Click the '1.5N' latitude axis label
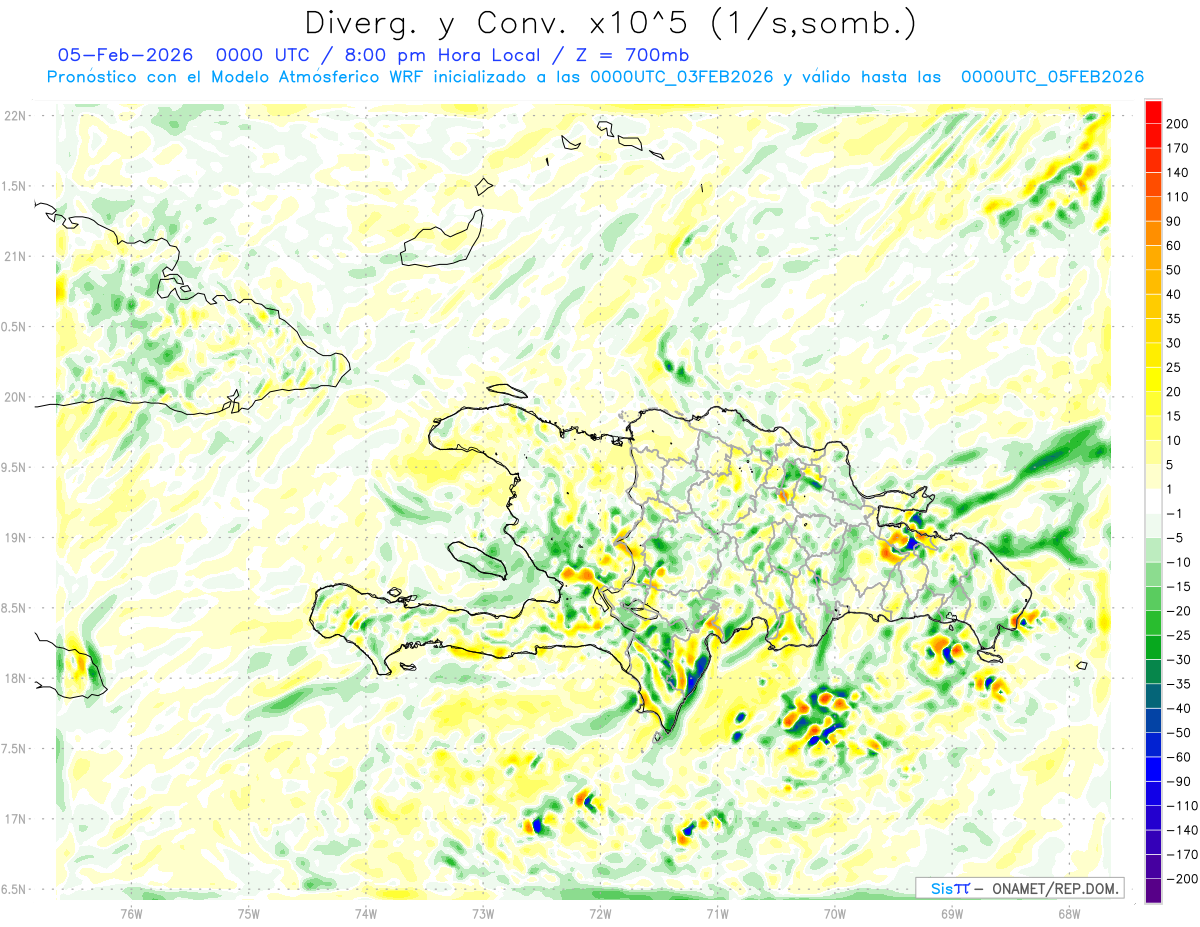1200x927 pixels. (15, 186)
